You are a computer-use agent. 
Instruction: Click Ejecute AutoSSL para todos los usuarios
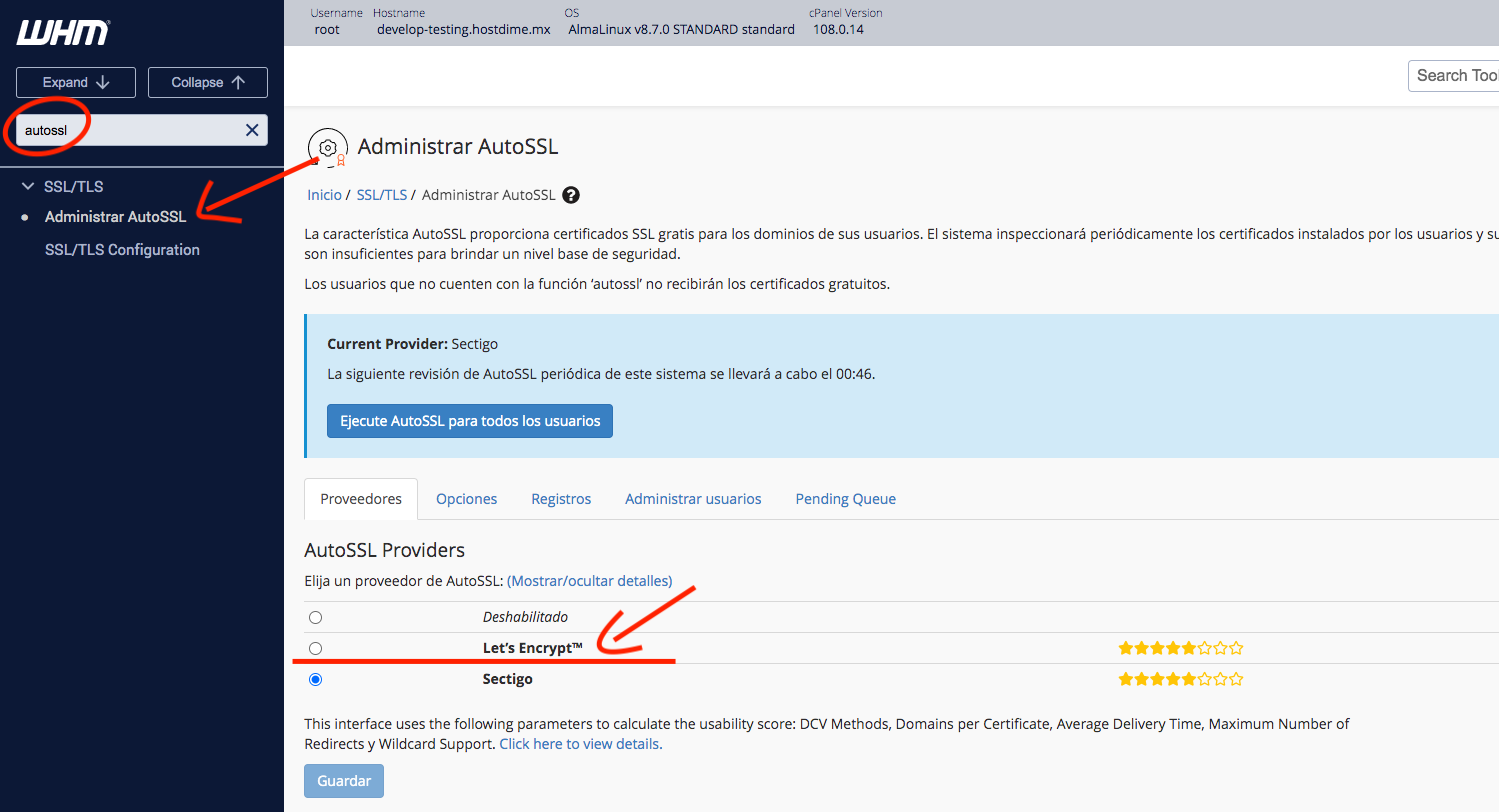[x=470, y=421]
